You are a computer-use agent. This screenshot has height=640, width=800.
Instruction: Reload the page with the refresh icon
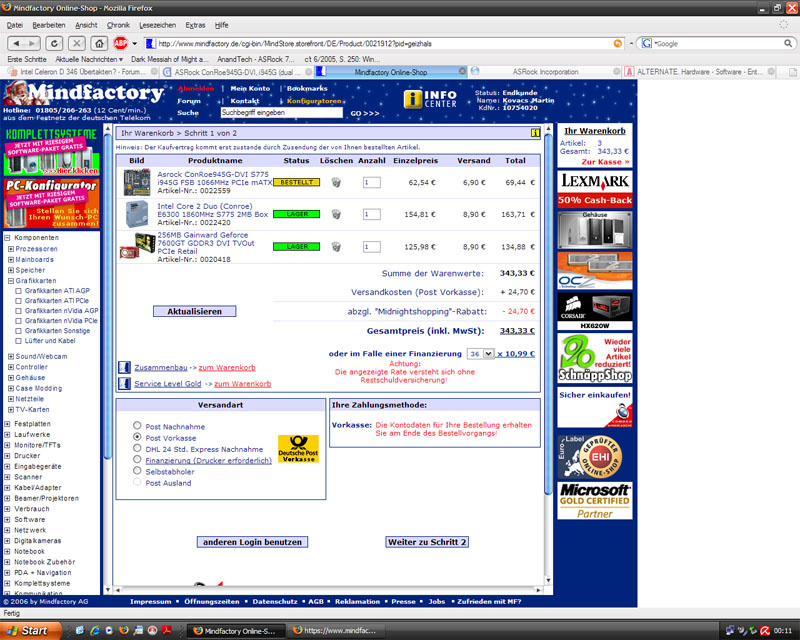click(x=54, y=43)
